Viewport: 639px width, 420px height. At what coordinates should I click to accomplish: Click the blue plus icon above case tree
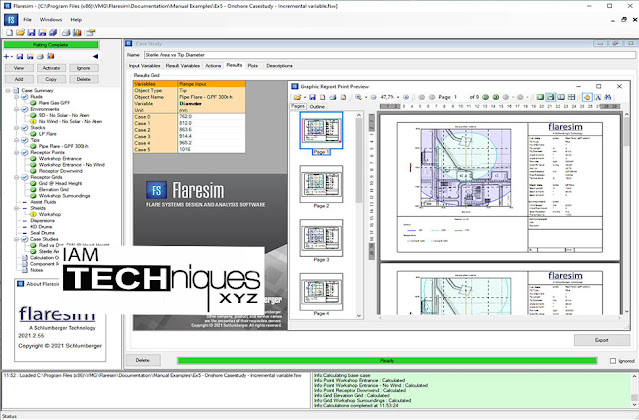(x=6, y=57)
